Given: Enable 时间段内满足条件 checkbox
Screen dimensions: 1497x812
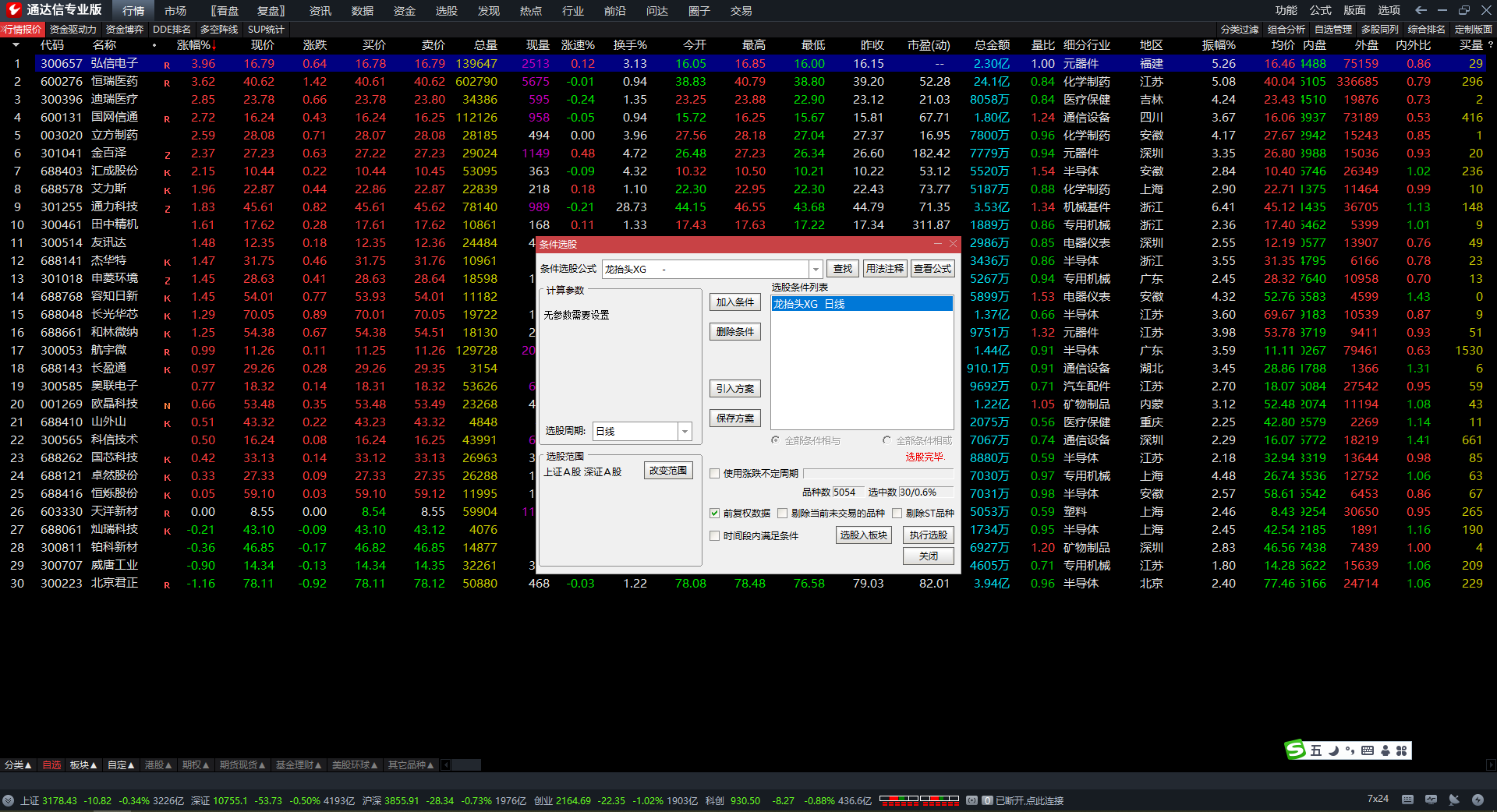Looking at the screenshot, I should (x=714, y=535).
